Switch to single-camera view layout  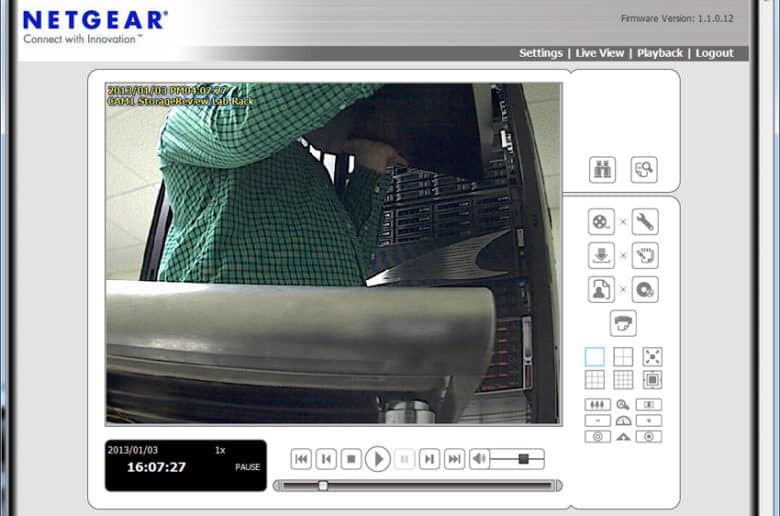595,357
